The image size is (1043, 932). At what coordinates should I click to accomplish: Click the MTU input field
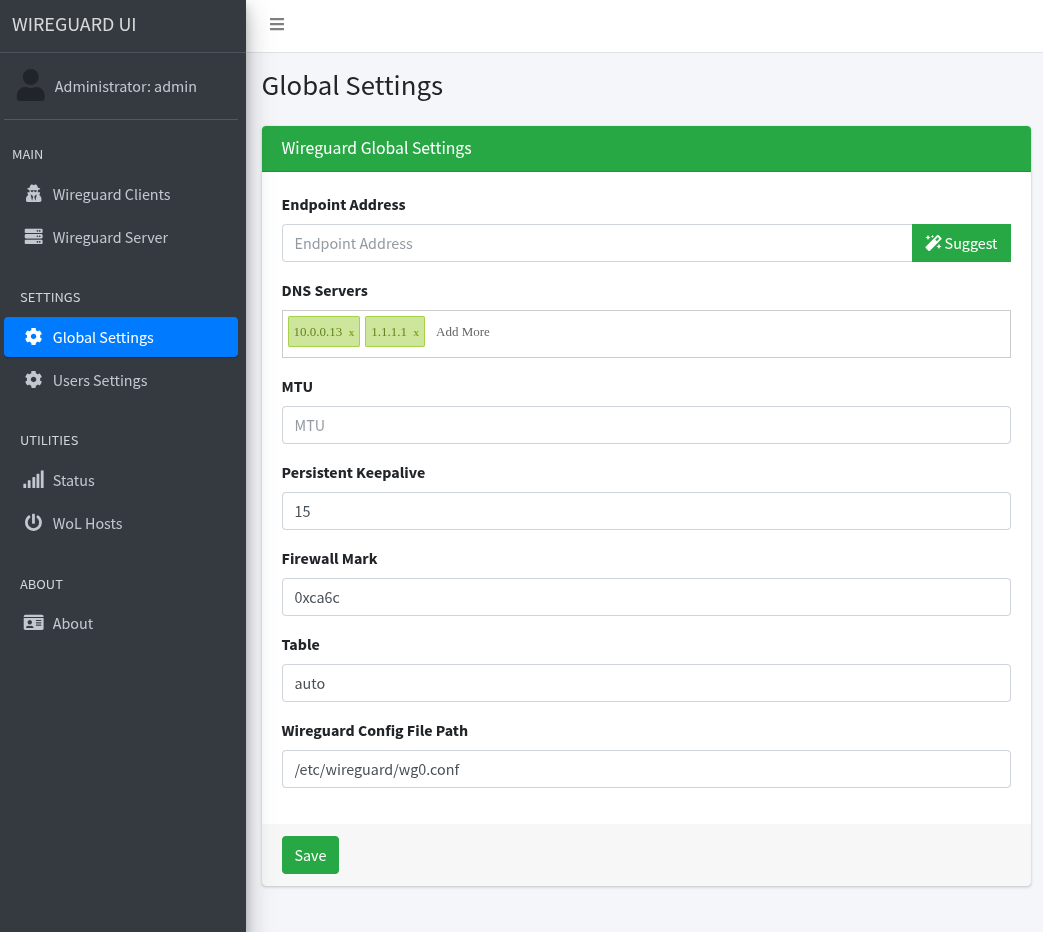tap(645, 425)
